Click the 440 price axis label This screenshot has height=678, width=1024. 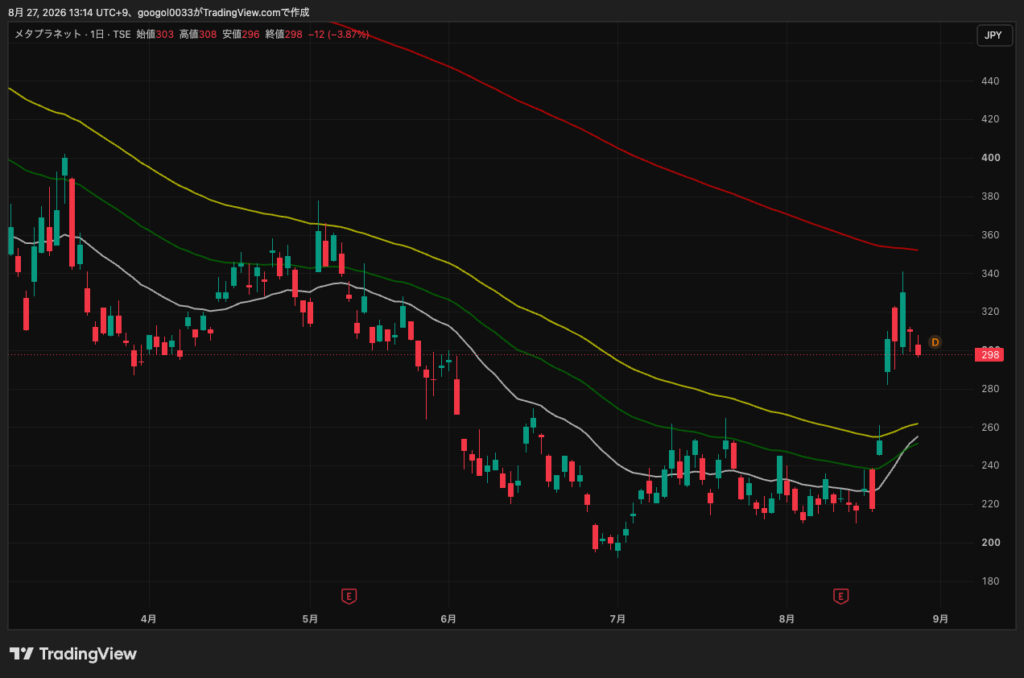(990, 81)
